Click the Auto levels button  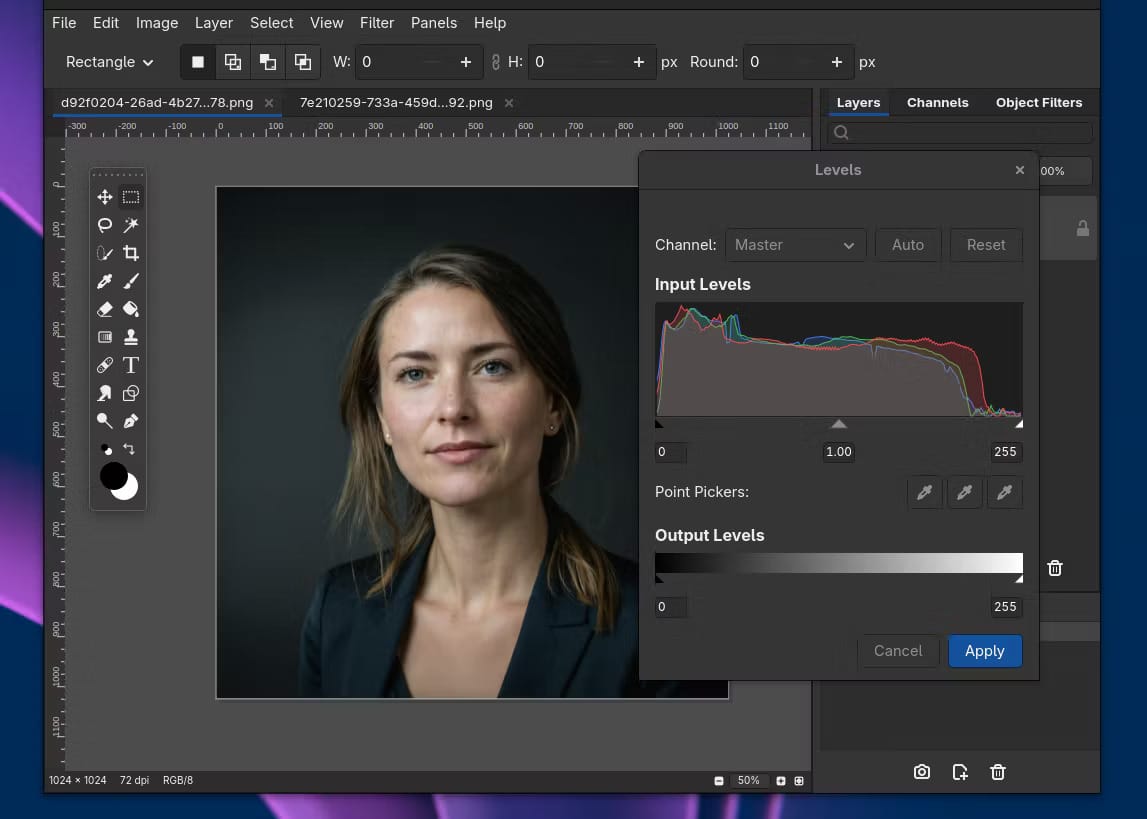907,245
